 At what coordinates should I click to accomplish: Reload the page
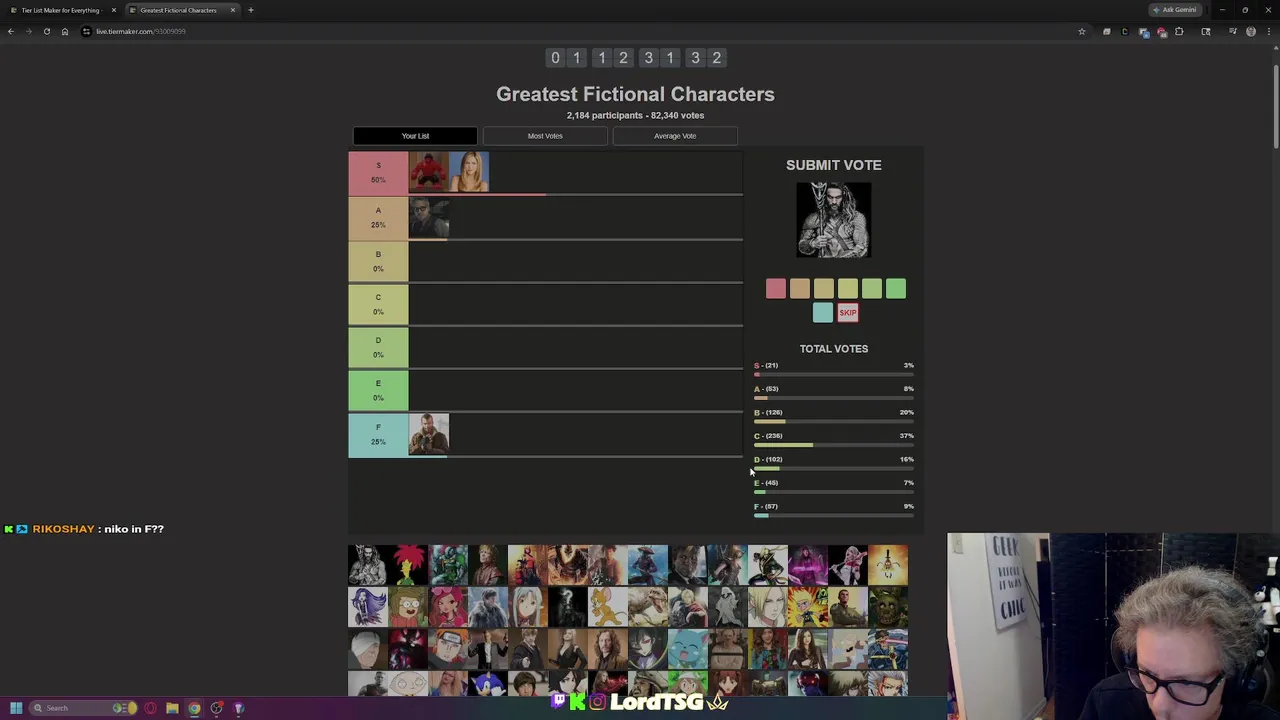46,31
